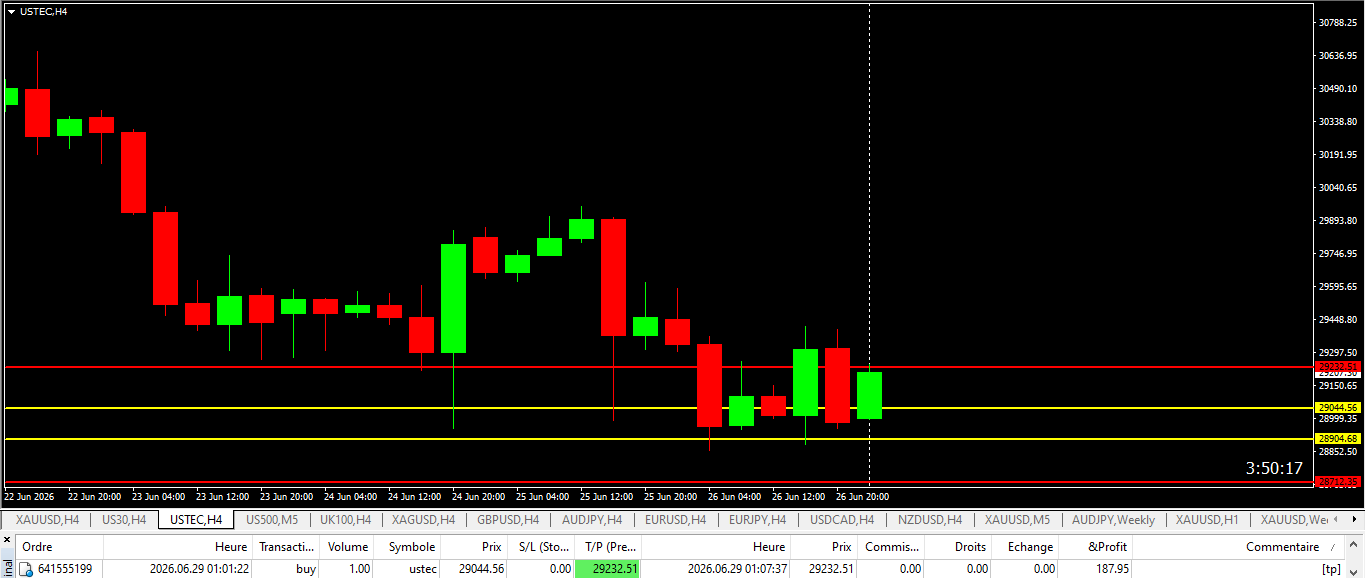Sort by the Ordre column header
The width and height of the screenshot is (1365, 578).
tap(38, 547)
